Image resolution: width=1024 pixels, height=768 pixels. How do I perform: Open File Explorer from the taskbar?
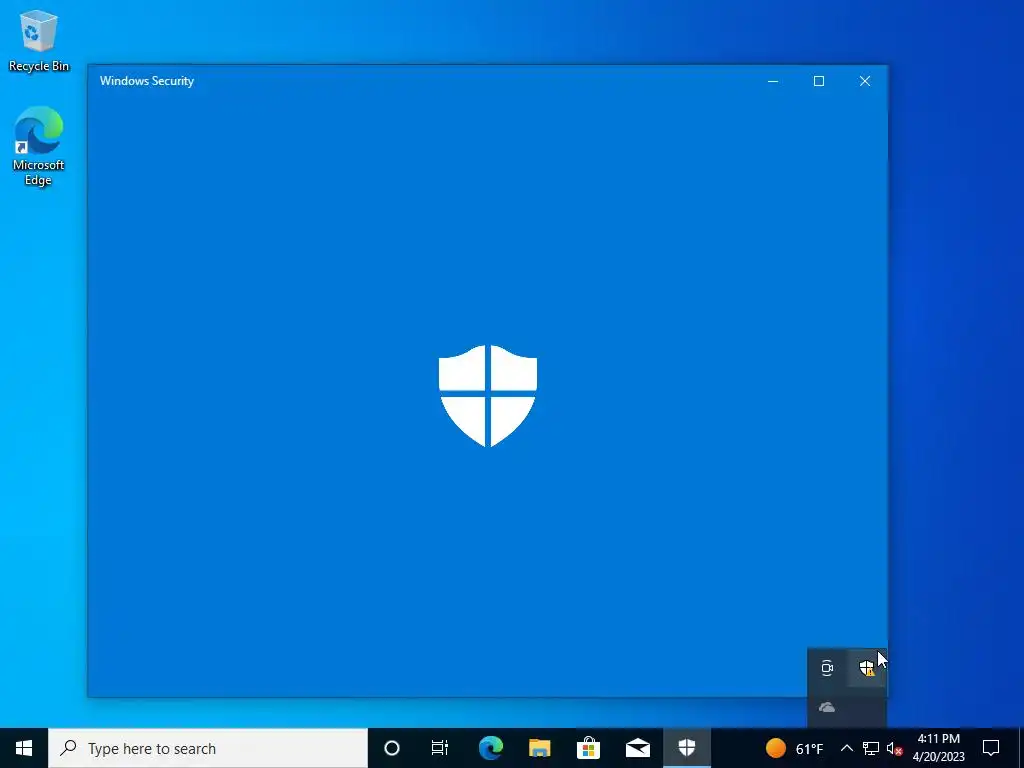tap(539, 748)
